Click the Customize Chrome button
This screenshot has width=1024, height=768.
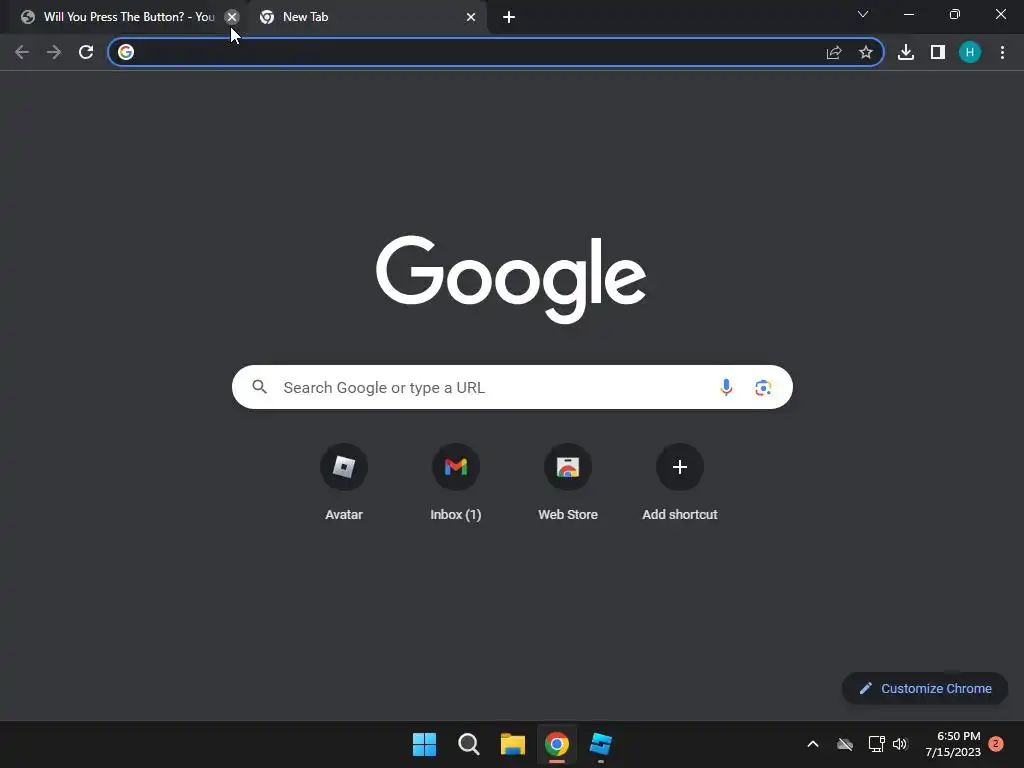click(x=925, y=688)
